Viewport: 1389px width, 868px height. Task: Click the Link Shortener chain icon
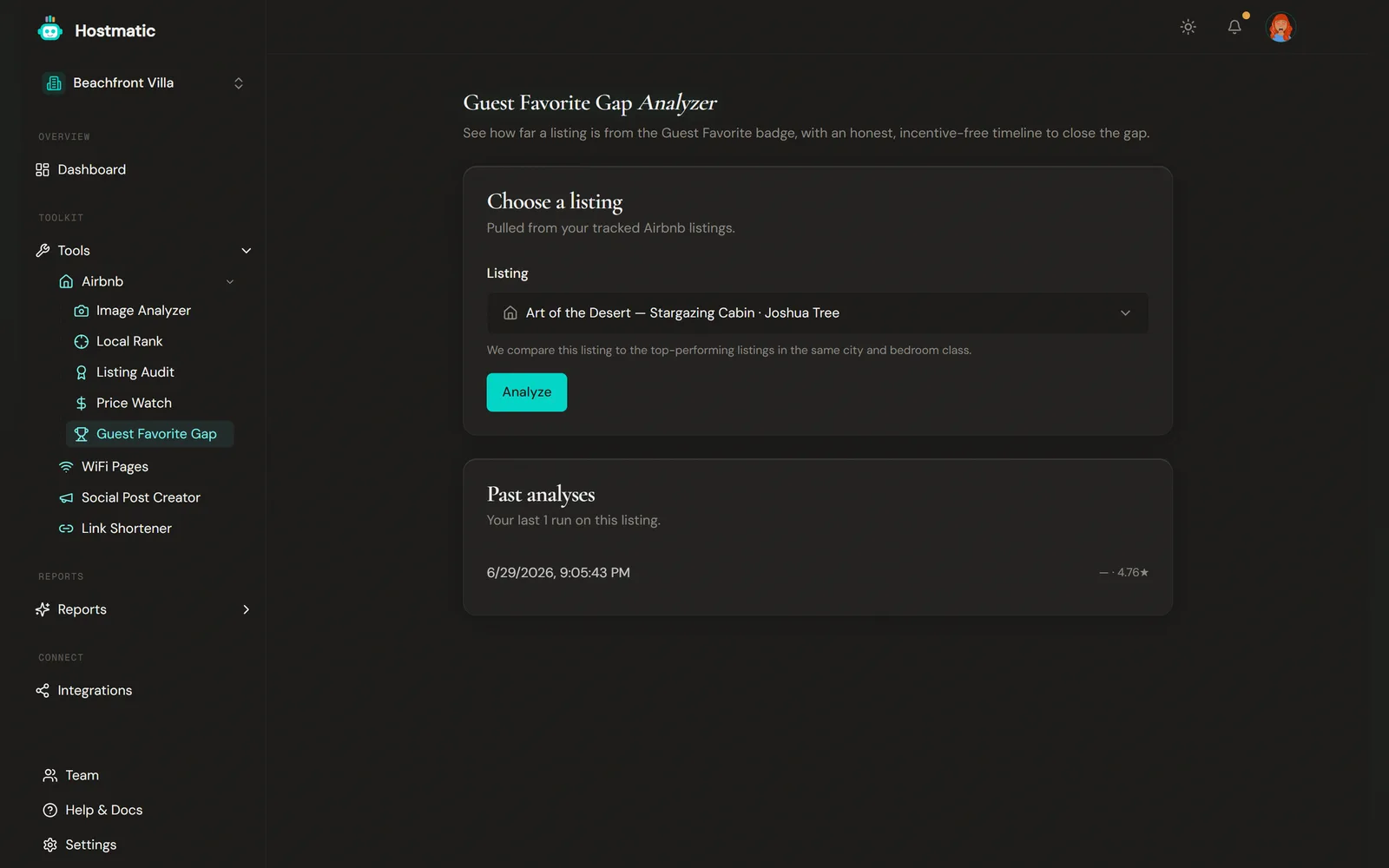tap(66, 529)
